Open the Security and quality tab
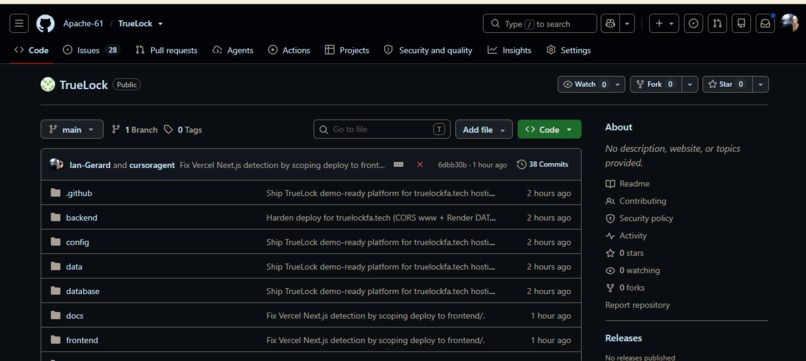The image size is (806, 361). 428,50
